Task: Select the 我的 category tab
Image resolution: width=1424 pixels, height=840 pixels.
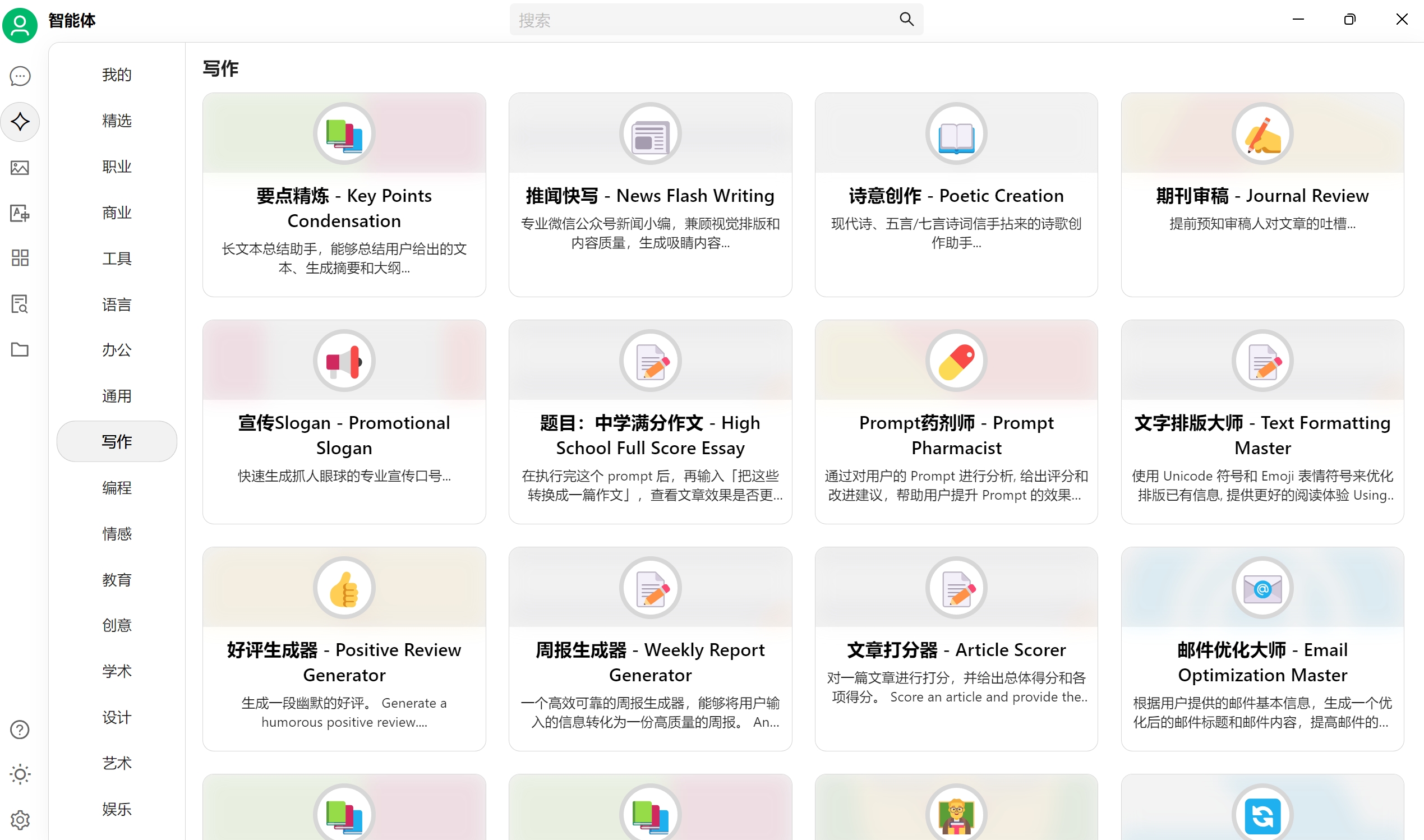Action: point(117,75)
